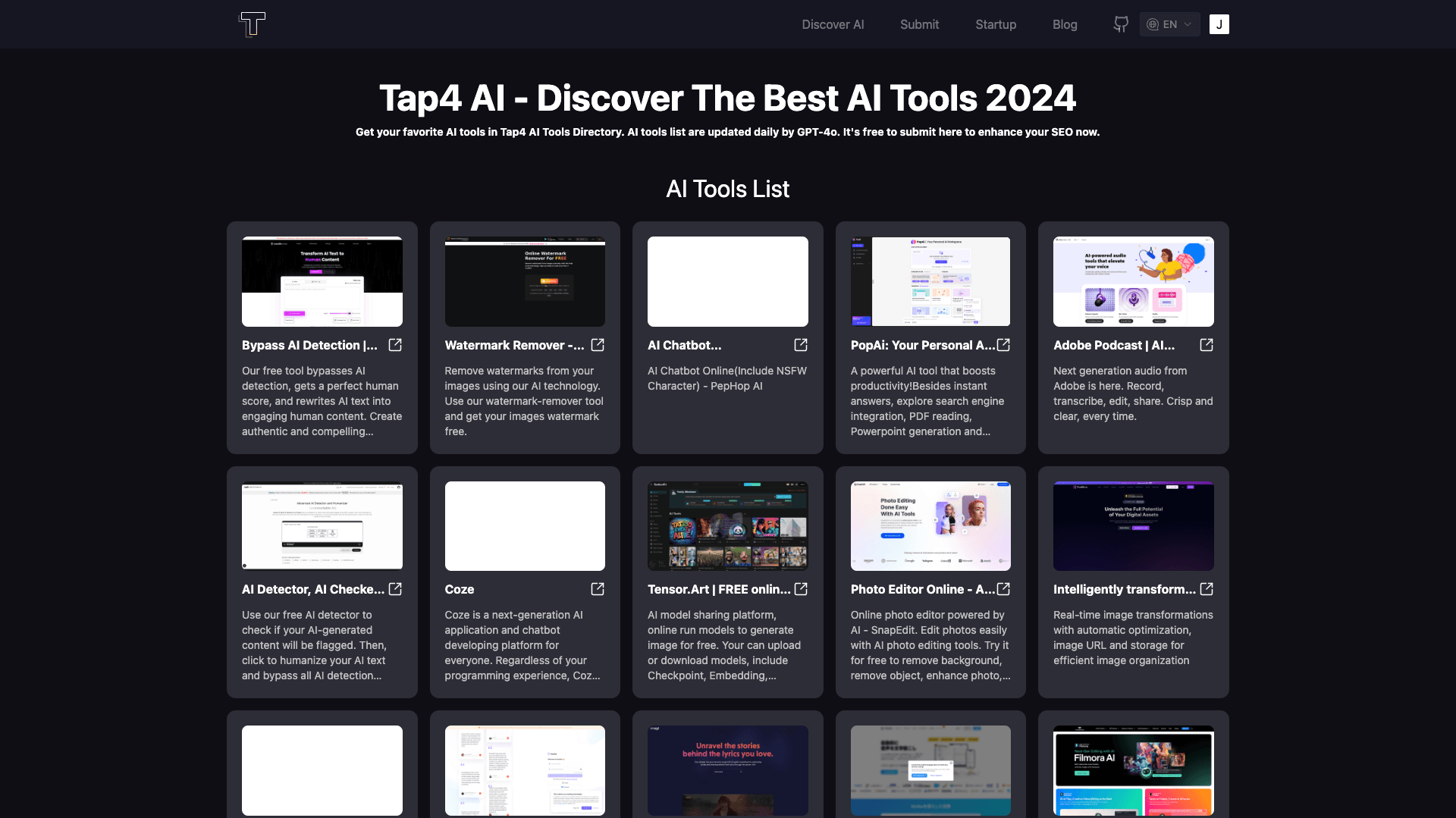
Task: Open the J user avatar menu
Action: pos(1219,24)
